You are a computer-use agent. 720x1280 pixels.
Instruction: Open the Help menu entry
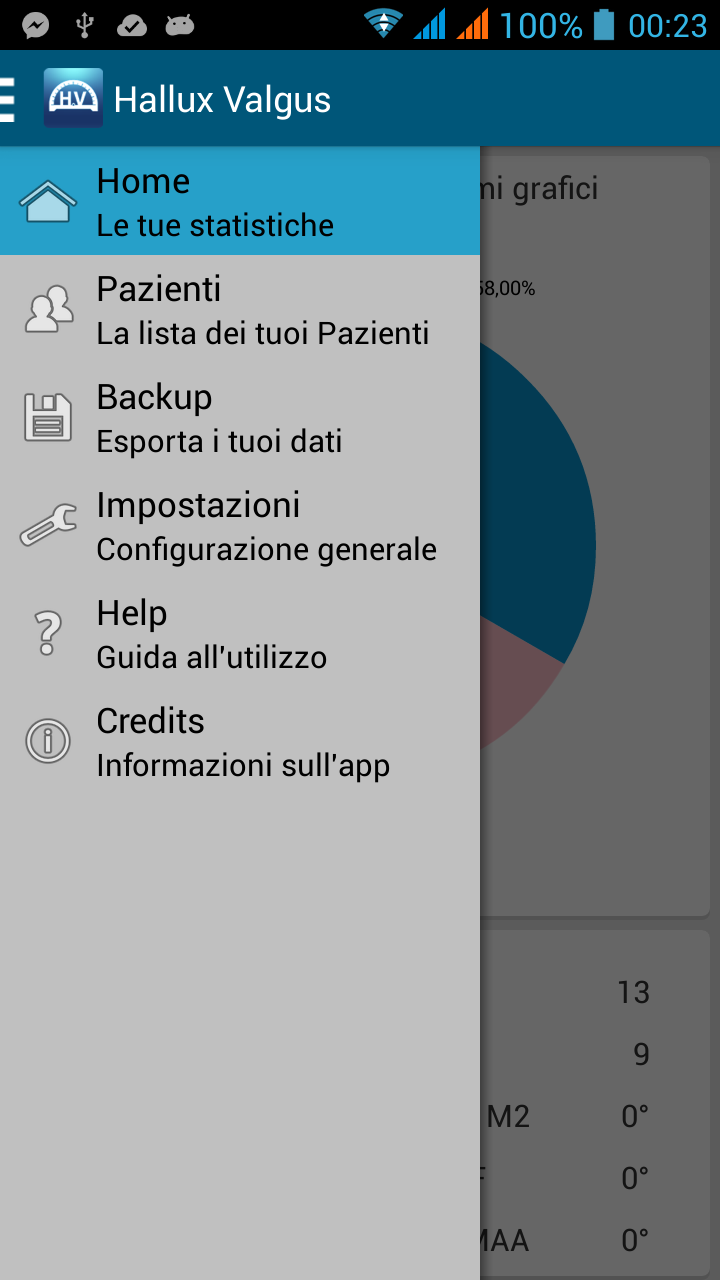pos(132,613)
